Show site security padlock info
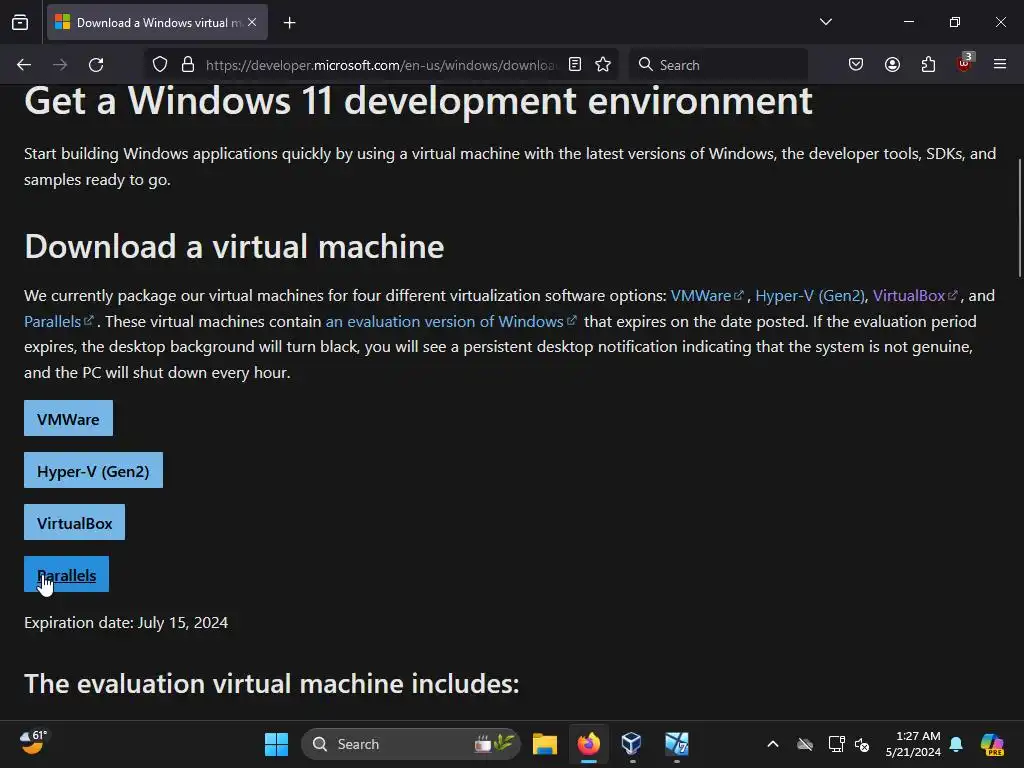 [x=188, y=65]
